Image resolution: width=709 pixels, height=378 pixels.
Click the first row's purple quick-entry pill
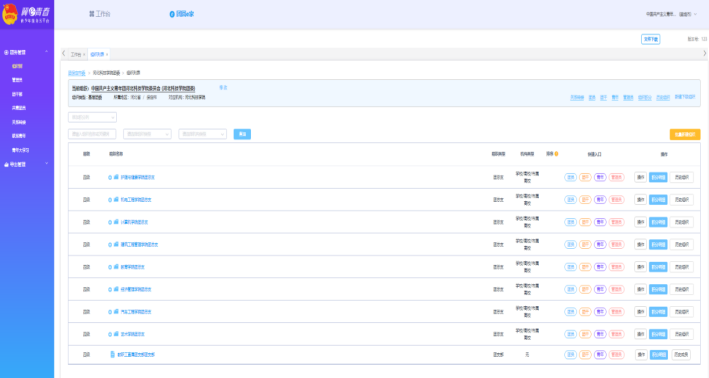pyautogui.click(x=600, y=177)
